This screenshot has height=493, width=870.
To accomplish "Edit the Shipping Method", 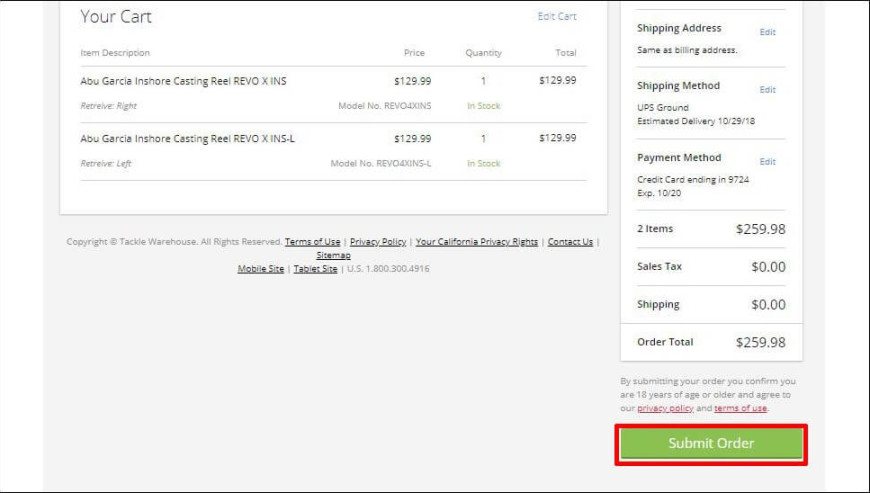I will click(767, 90).
